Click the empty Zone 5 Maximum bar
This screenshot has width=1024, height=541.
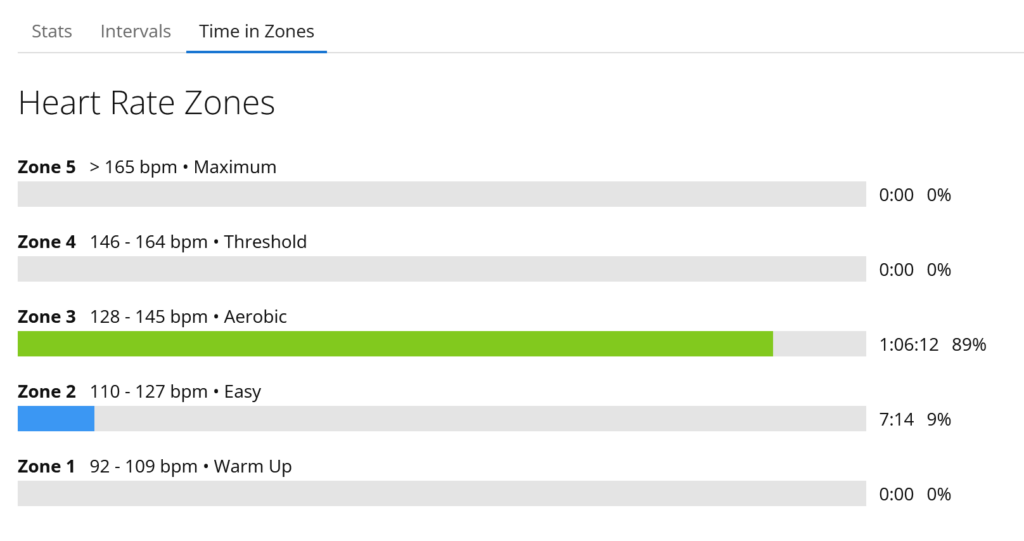(x=441, y=194)
